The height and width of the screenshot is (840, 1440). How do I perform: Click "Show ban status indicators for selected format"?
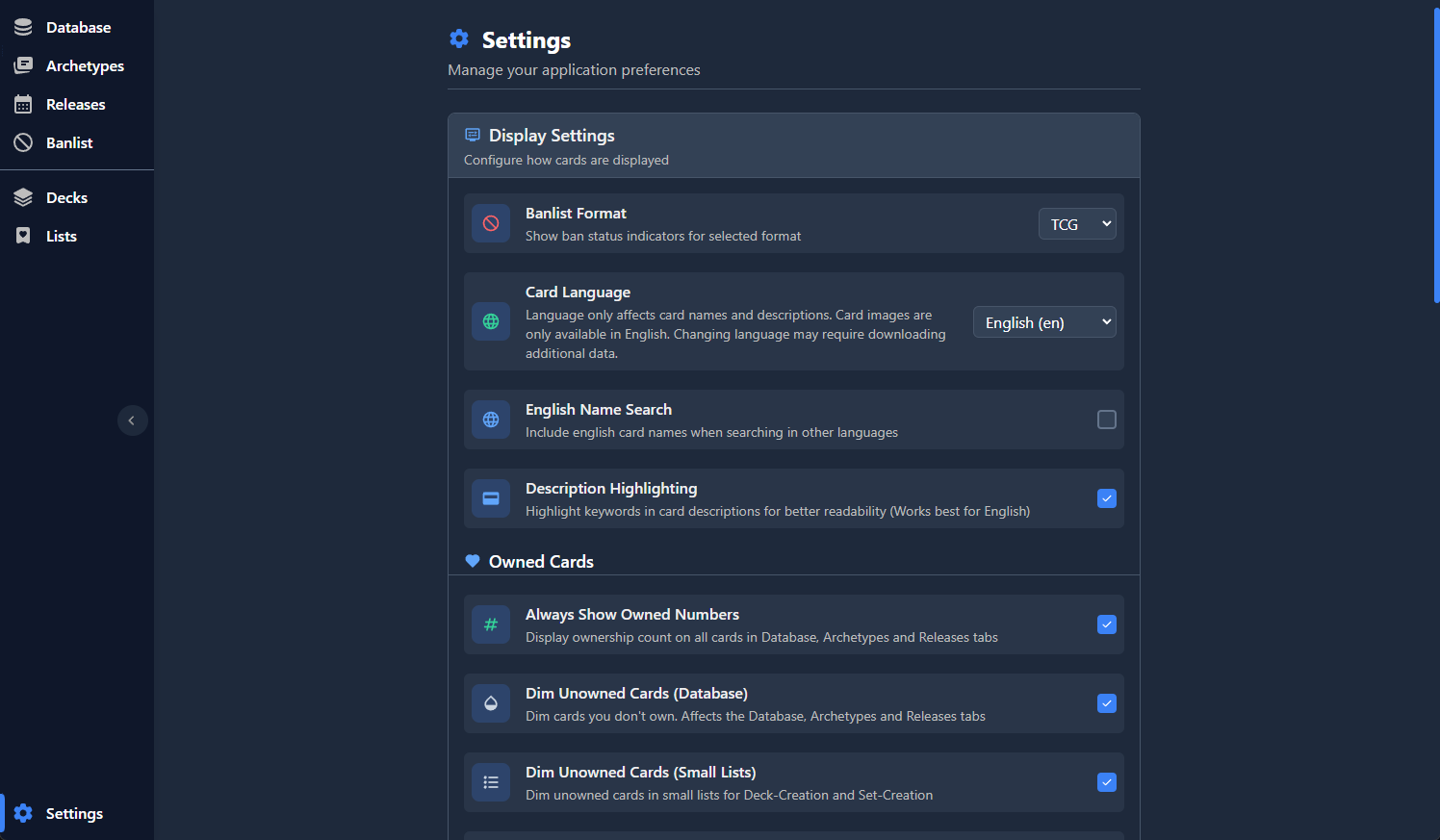663,236
